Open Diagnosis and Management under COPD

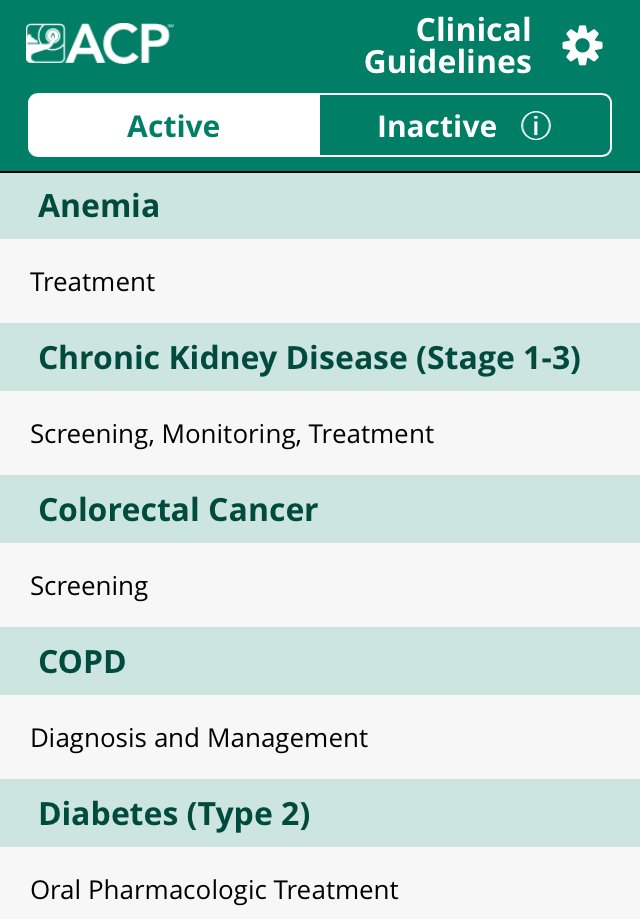click(198, 738)
